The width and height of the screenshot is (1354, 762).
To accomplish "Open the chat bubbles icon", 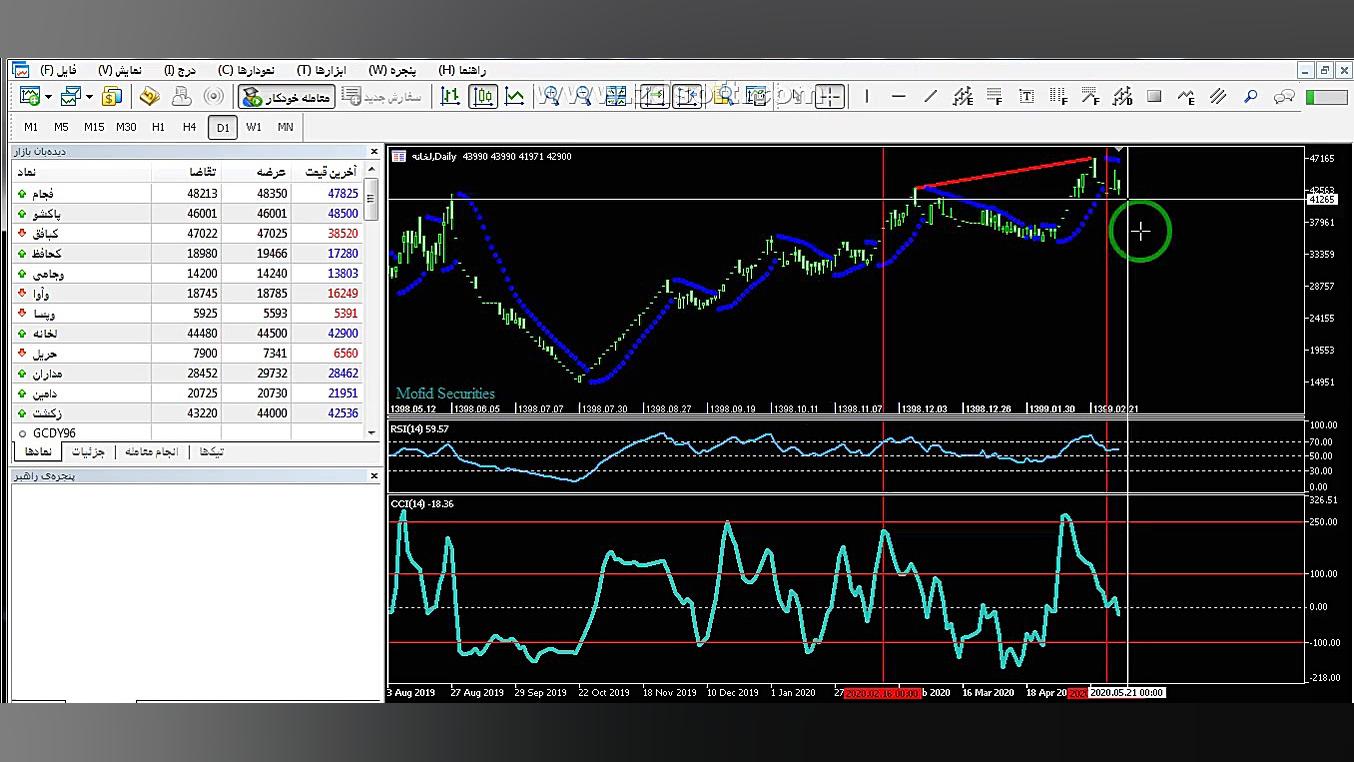I will [1284, 97].
